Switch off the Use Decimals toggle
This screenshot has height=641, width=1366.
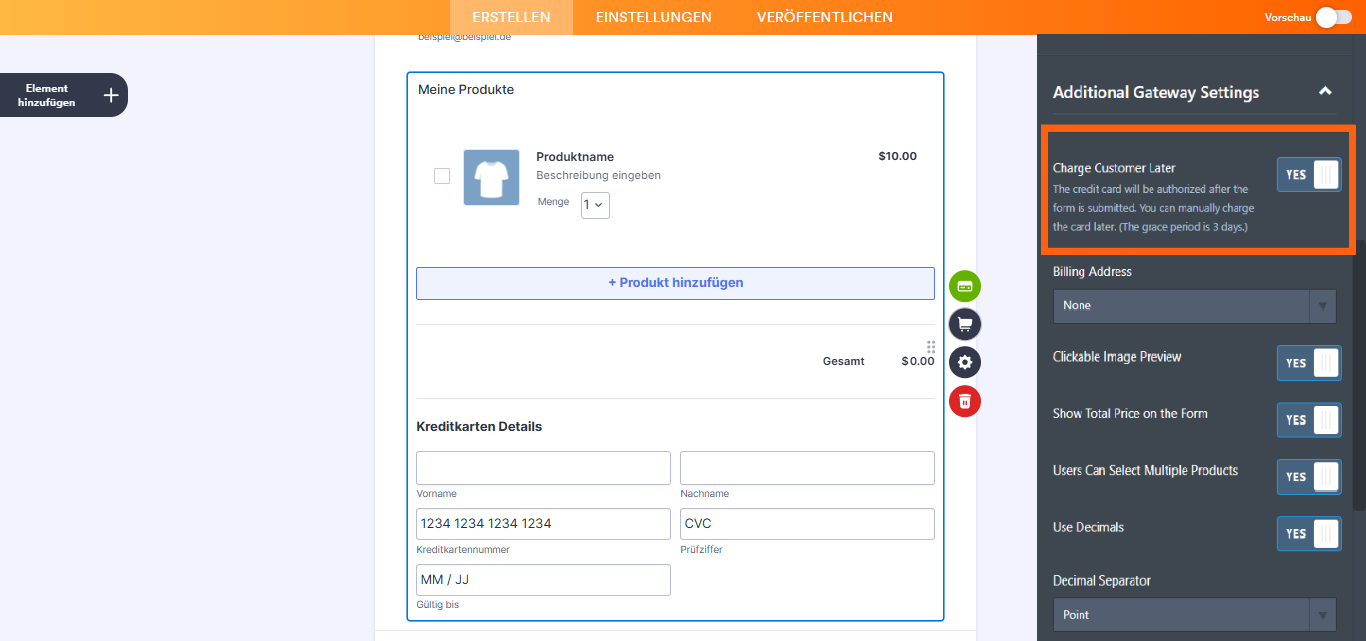pos(1309,534)
